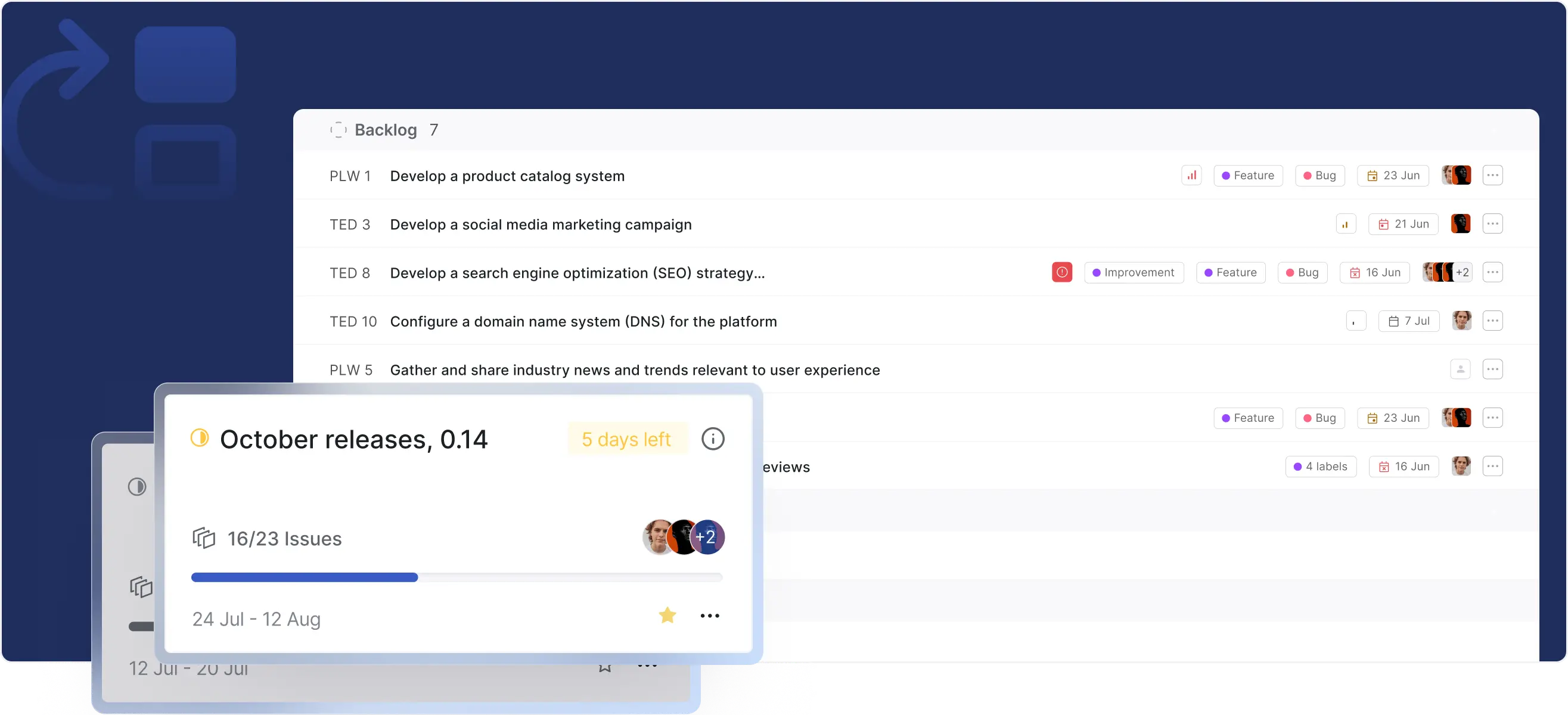
Task: Click issues stack icon beside 16/23 Issues
Action: point(204,538)
